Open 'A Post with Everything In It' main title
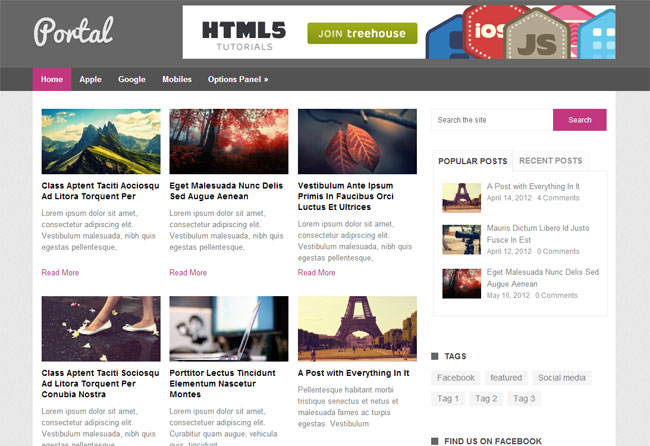 [x=354, y=373]
